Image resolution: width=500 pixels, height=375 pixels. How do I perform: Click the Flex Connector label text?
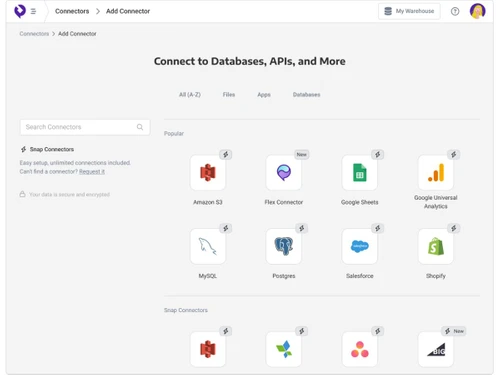point(284,202)
